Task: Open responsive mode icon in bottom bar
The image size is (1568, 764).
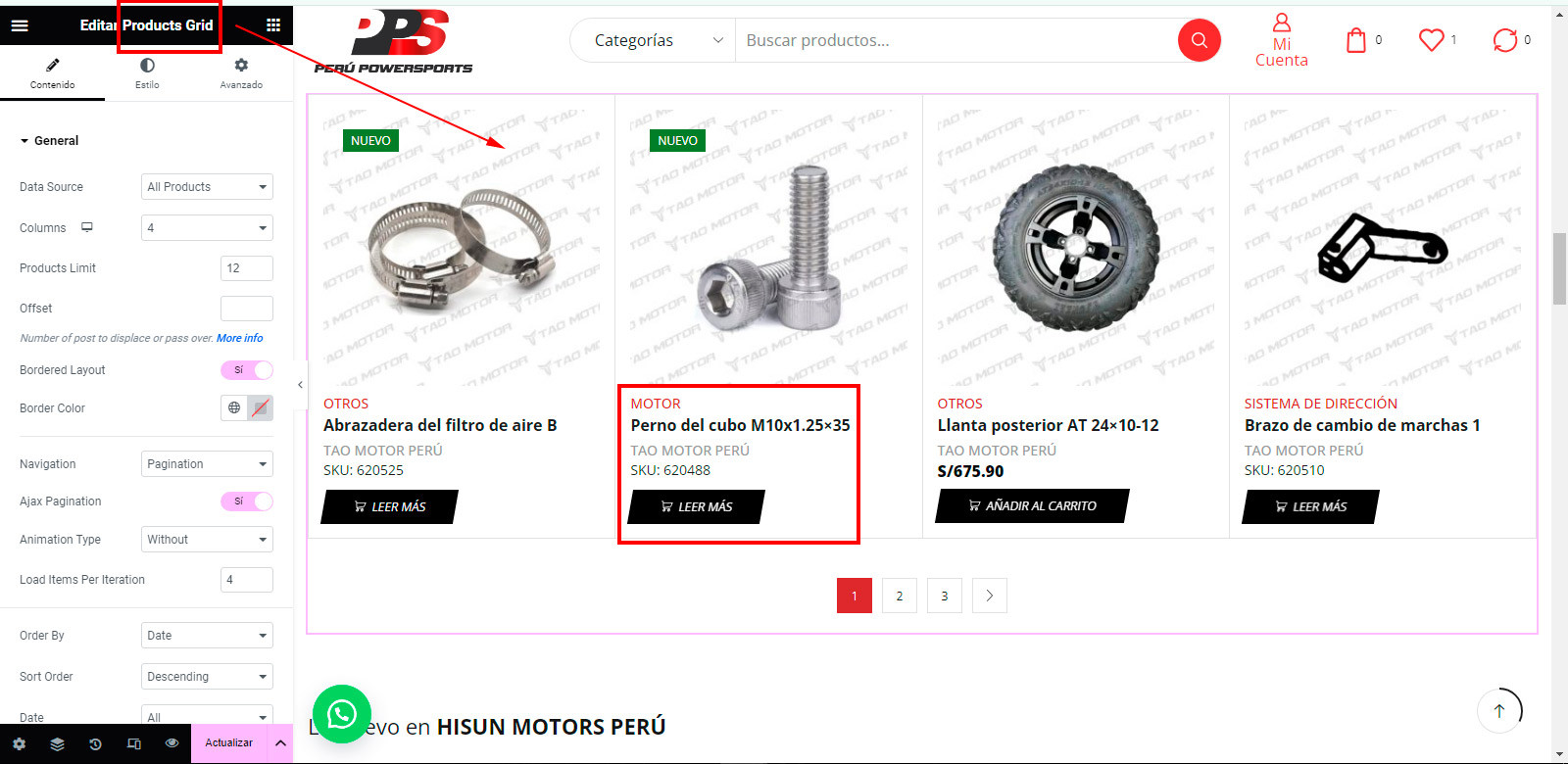Action: [133, 744]
